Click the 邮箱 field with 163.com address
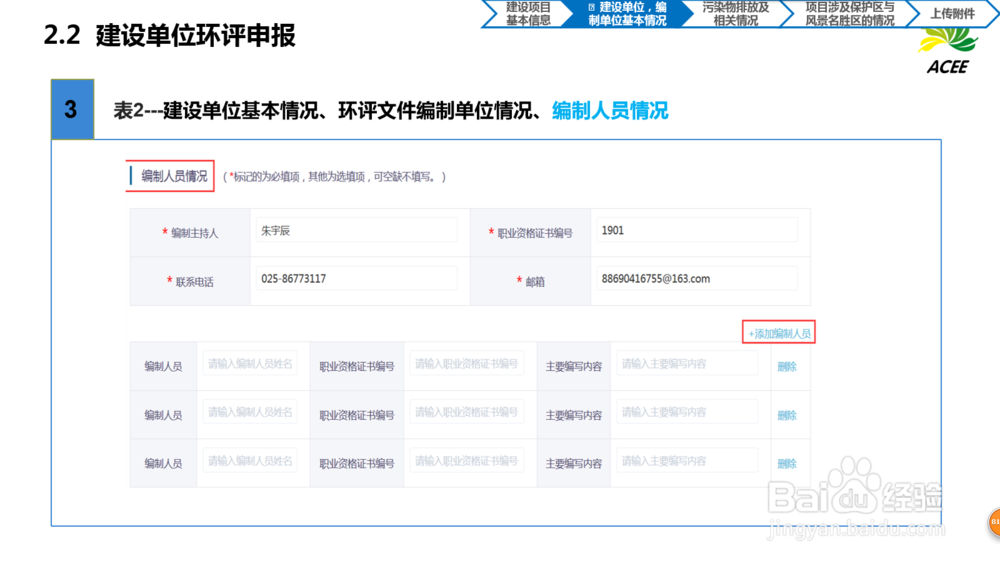This screenshot has width=1000, height=563. pyautogui.click(x=696, y=279)
